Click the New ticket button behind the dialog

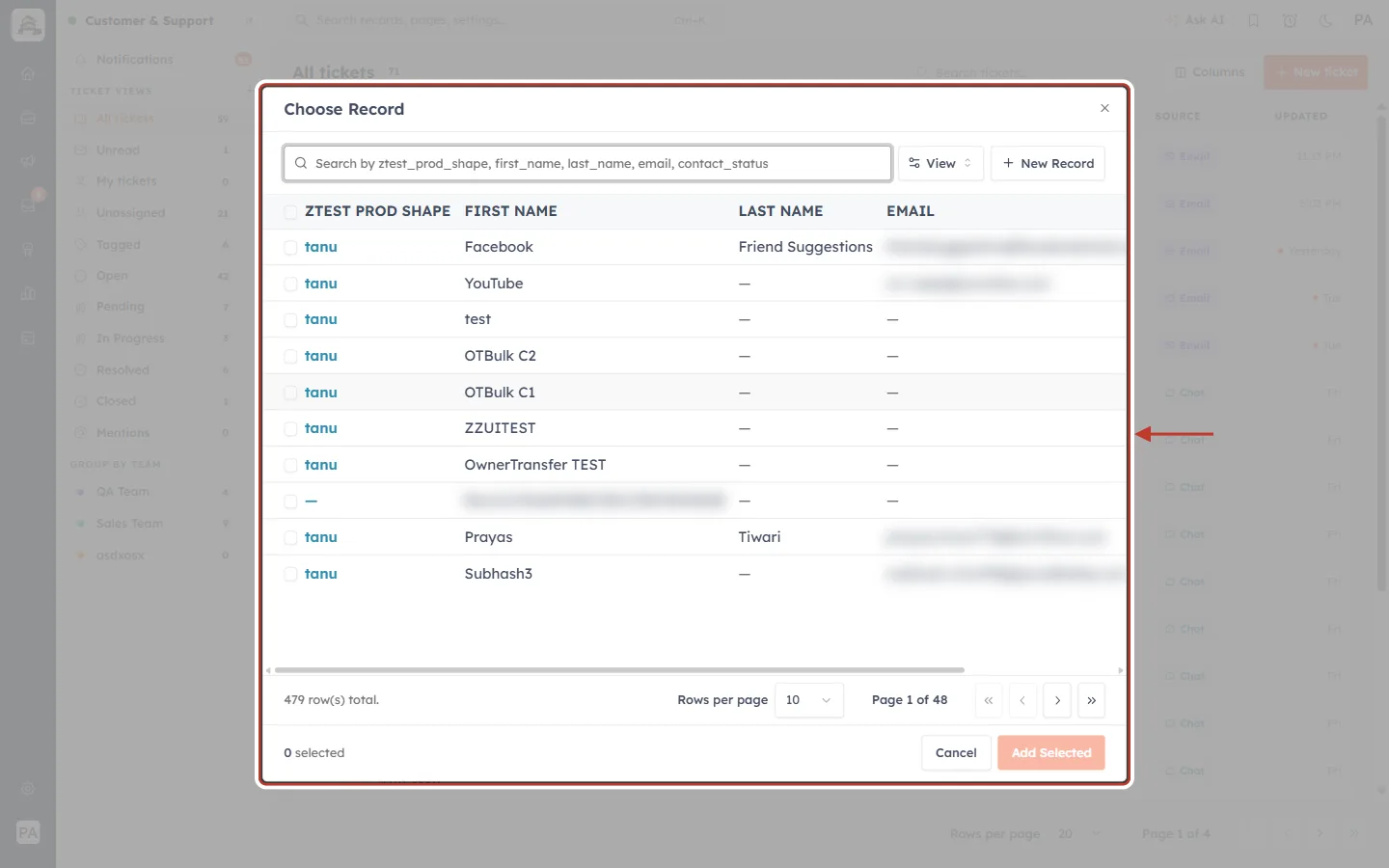(1316, 72)
